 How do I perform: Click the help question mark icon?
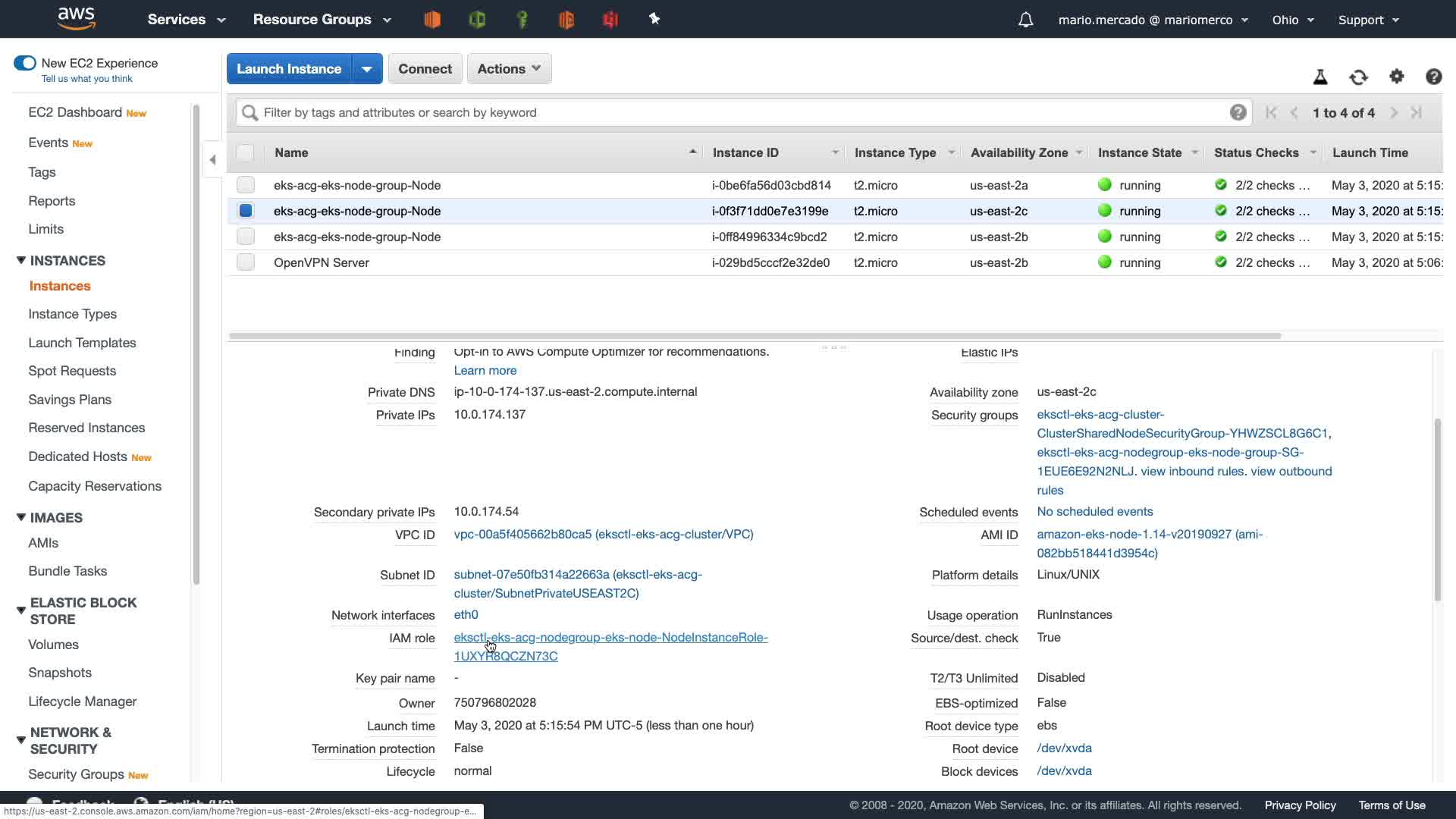[1433, 77]
